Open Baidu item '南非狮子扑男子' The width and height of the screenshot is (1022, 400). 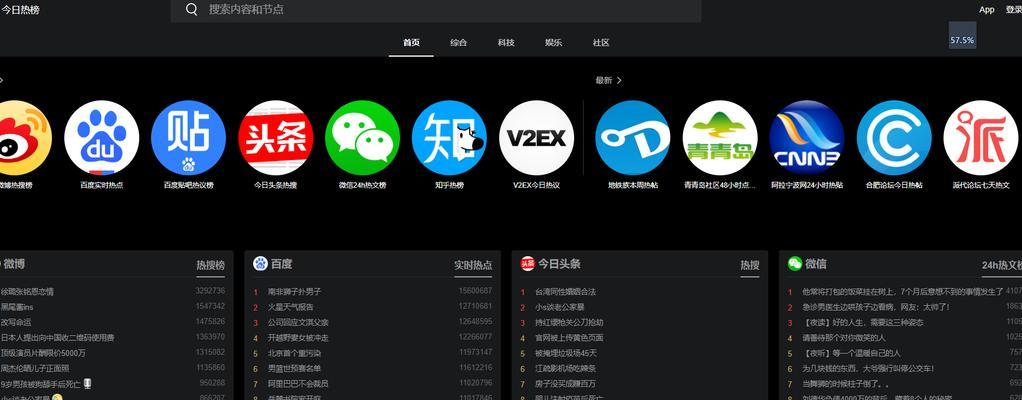(294, 291)
